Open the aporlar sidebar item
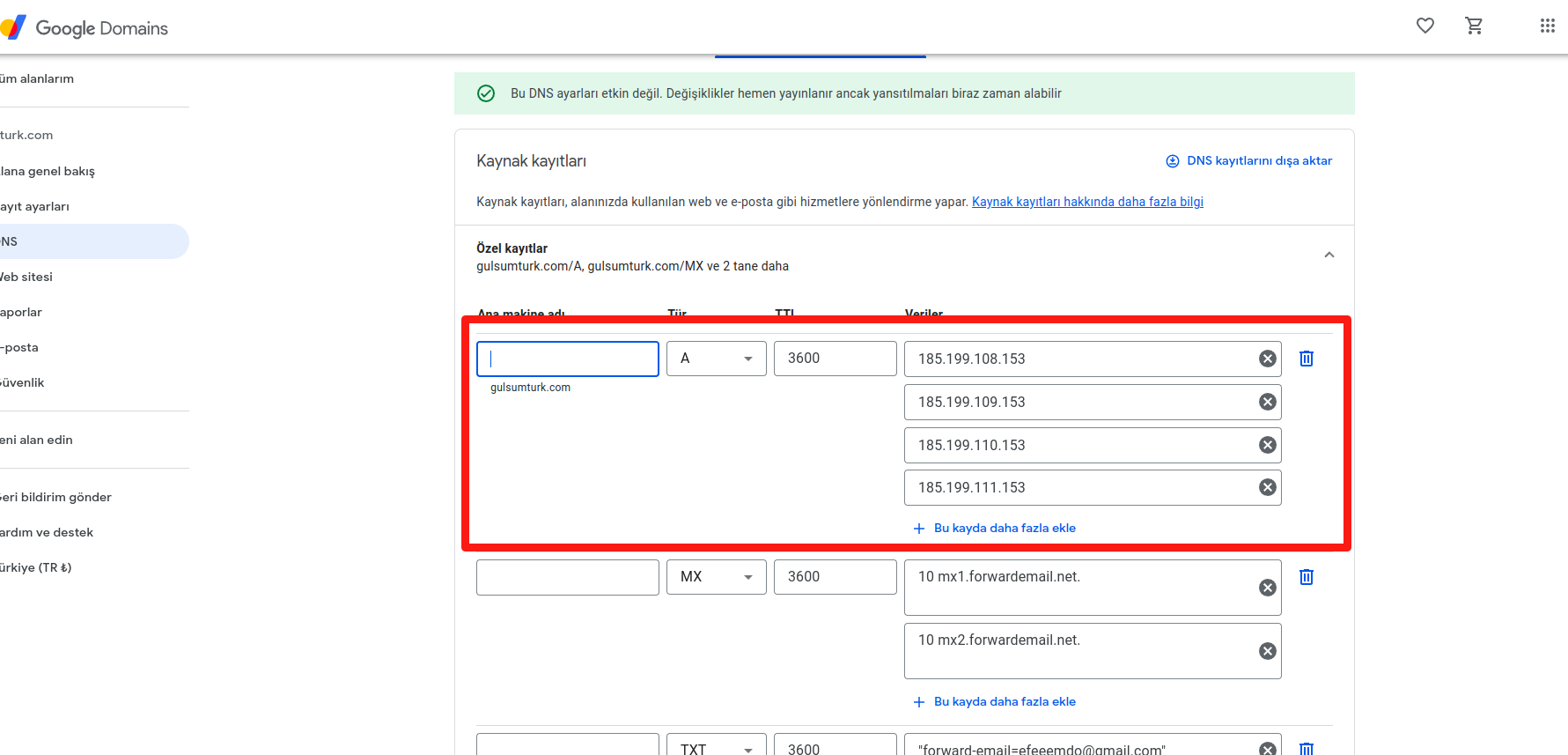This screenshot has width=1568, height=755. click(x=21, y=312)
